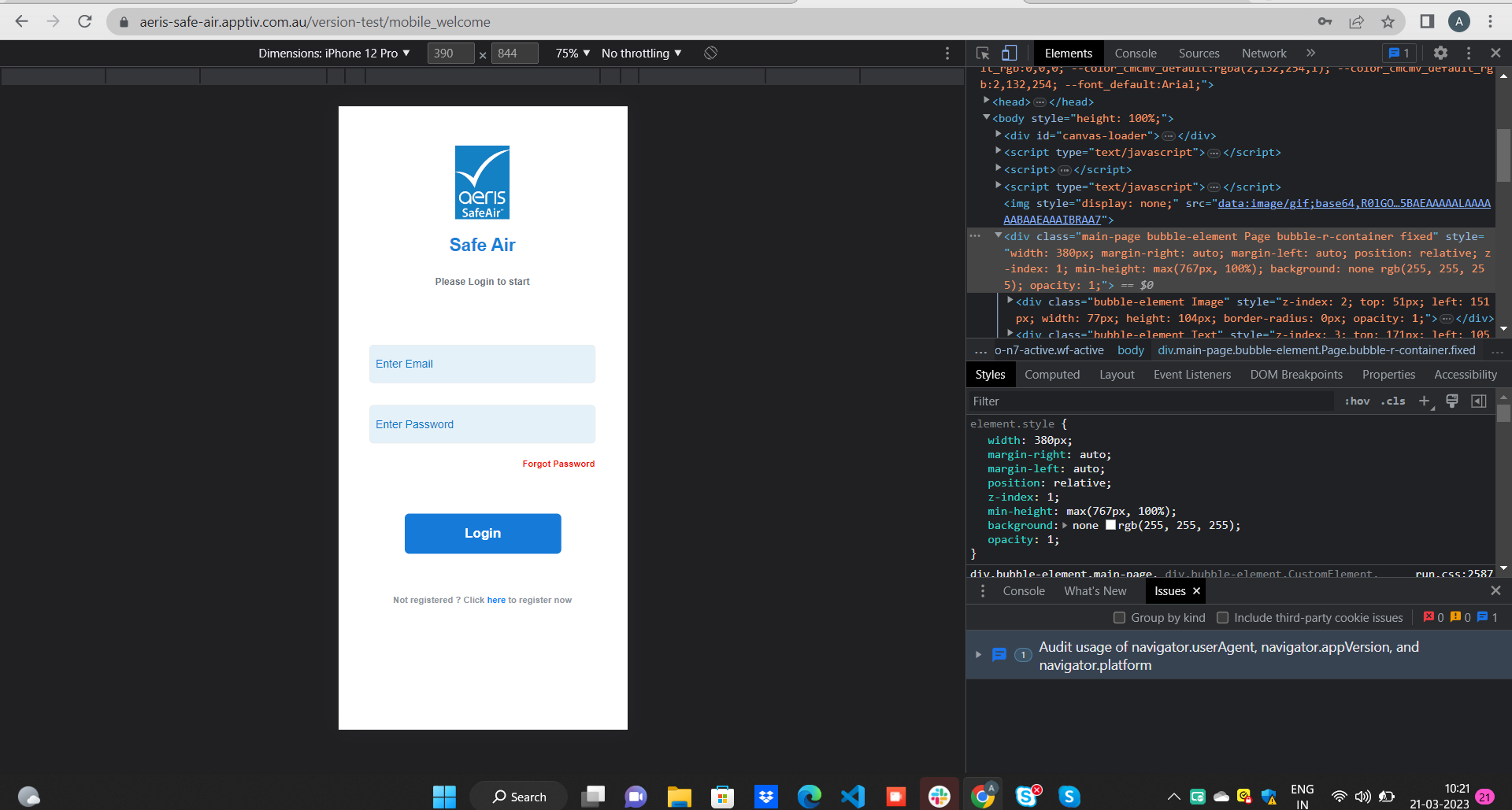This screenshot has height=810, width=1512.
Task: Open File Explorer from taskbar
Action: tap(679, 797)
